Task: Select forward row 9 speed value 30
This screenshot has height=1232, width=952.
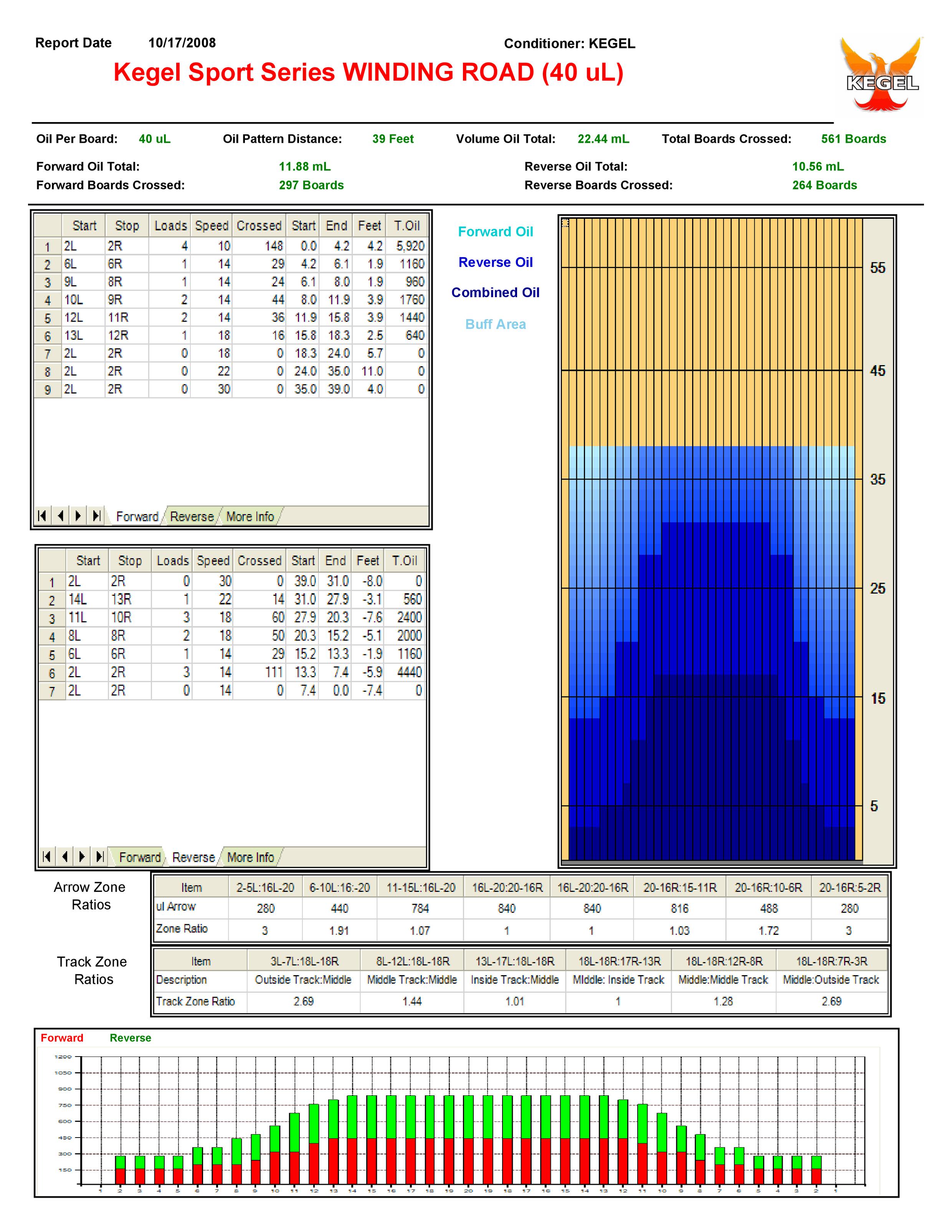Action: (212, 389)
